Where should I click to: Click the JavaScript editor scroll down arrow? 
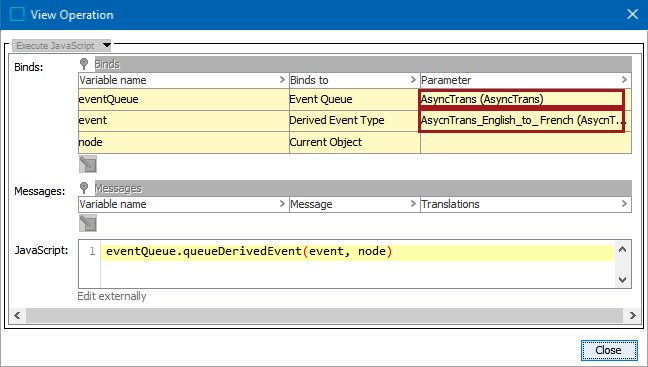623,280
